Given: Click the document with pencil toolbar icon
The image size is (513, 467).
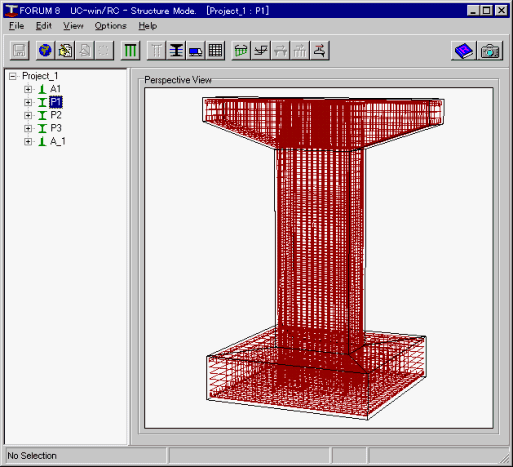Looking at the screenshot, I should coord(65,51).
